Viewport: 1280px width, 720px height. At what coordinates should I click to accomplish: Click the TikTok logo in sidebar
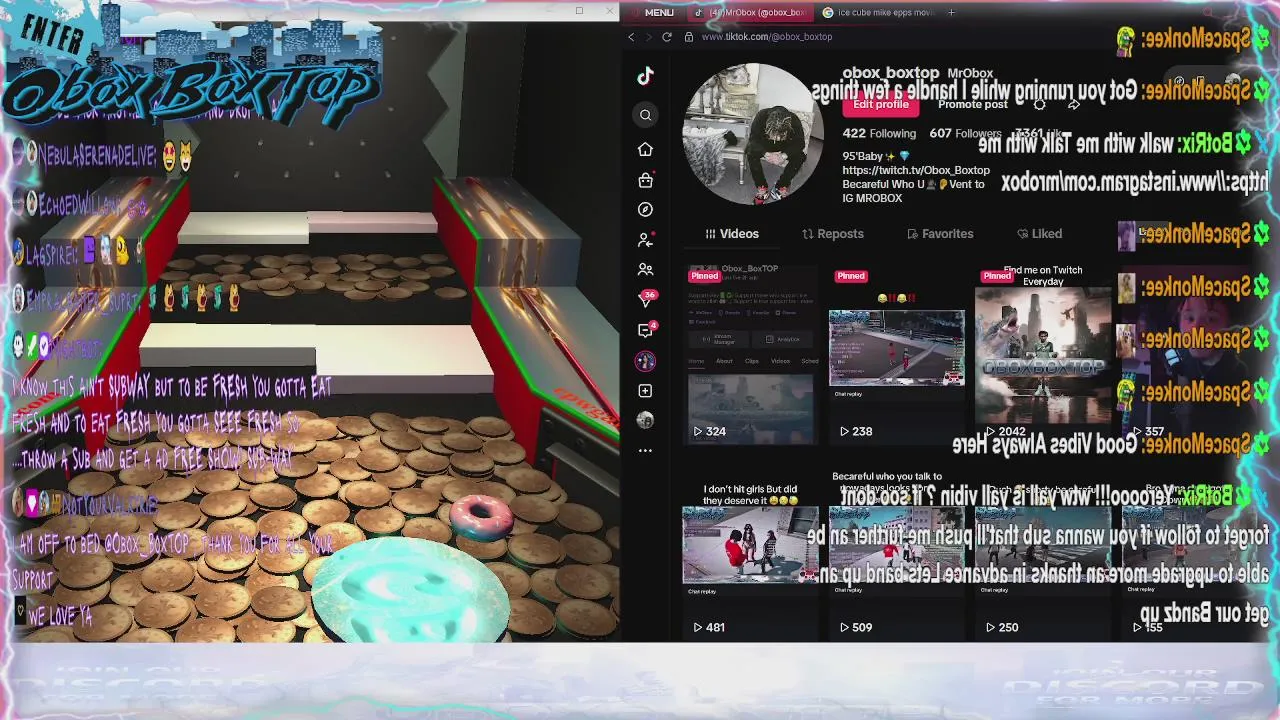[x=645, y=76]
